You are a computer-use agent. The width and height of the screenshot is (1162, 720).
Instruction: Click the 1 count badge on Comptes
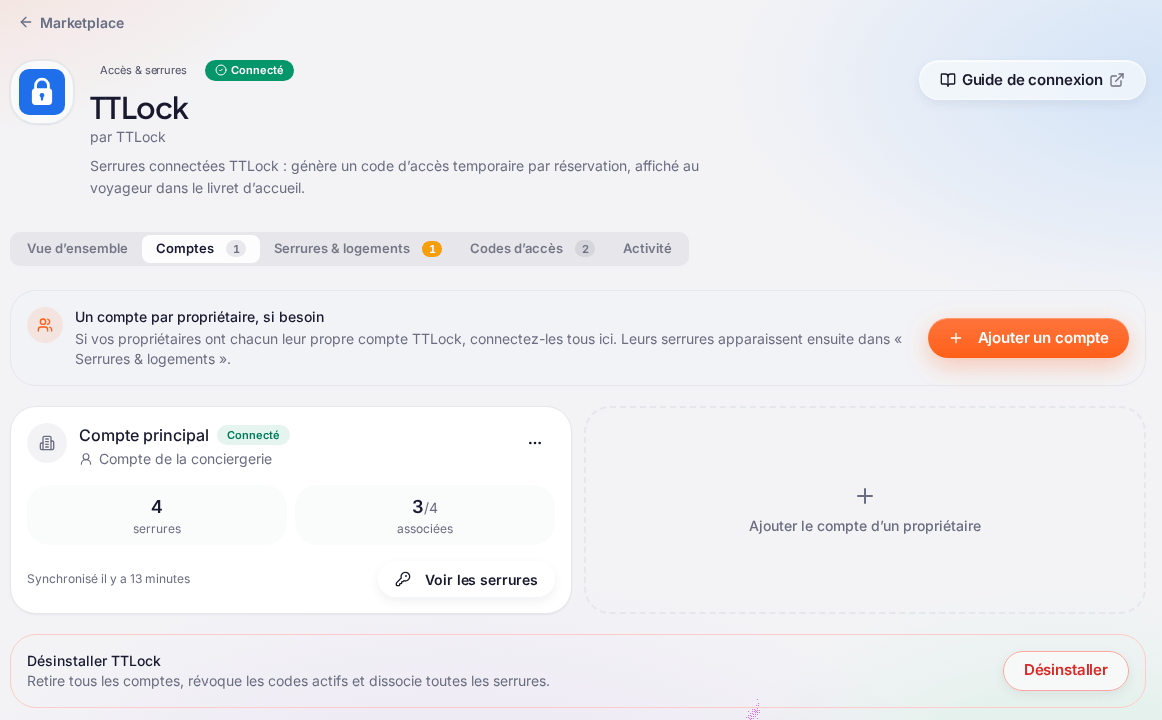tap(236, 249)
